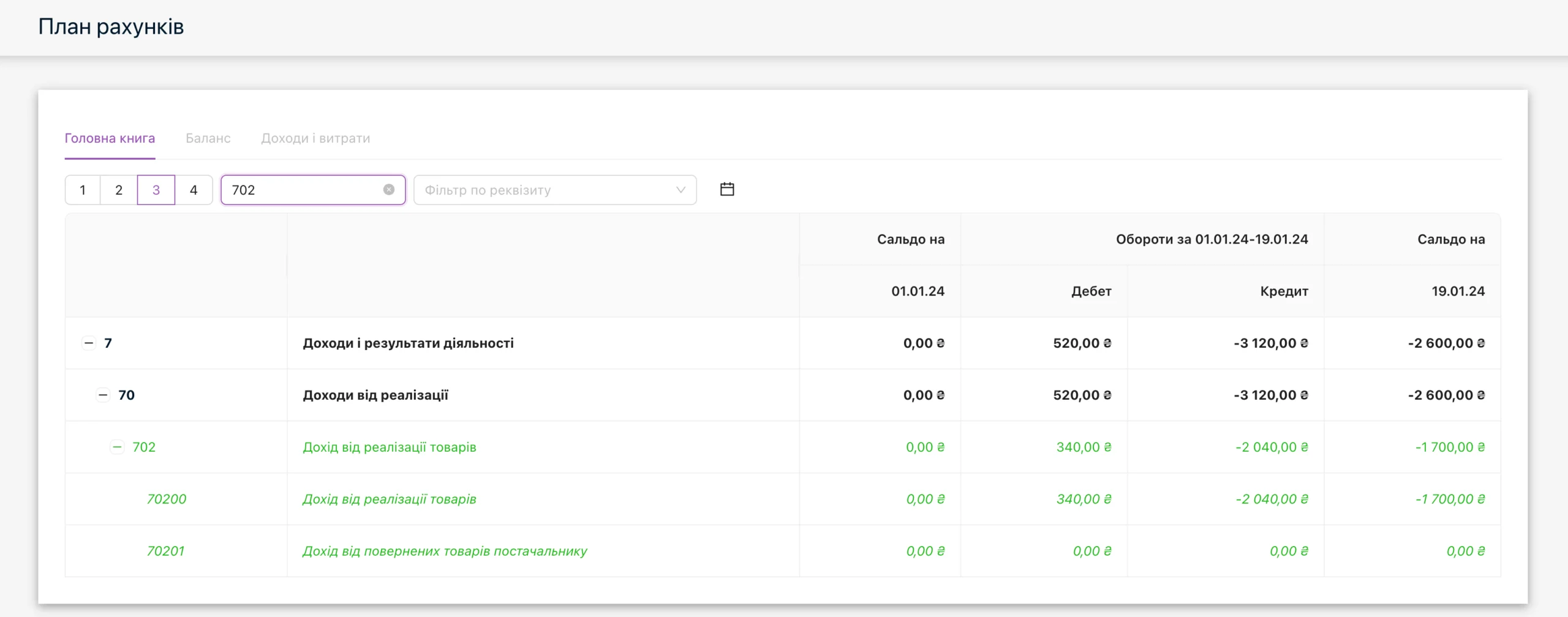
Task: Switch to the Баланс tab
Action: 208,138
